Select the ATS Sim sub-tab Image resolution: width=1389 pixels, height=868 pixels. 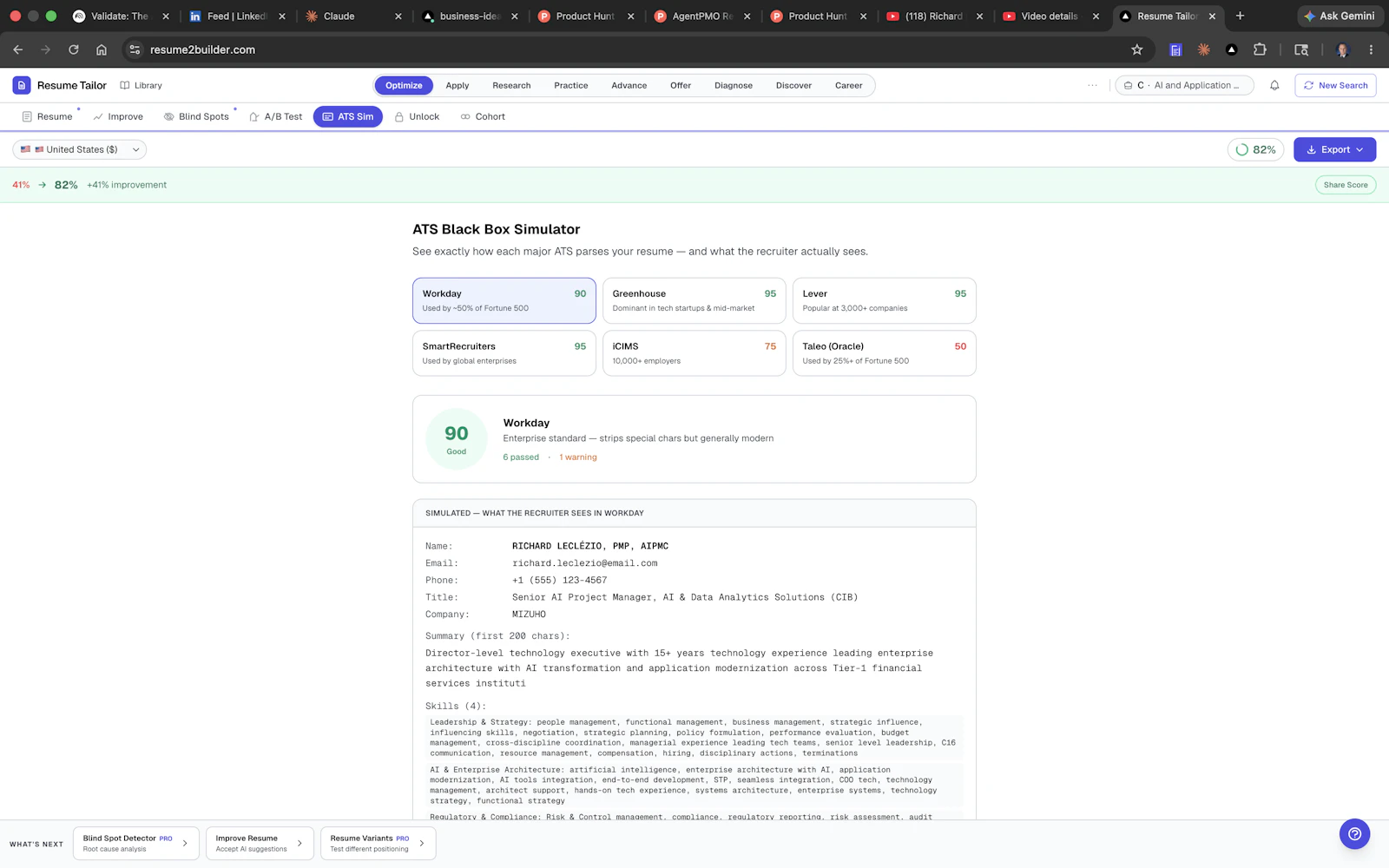click(x=347, y=116)
